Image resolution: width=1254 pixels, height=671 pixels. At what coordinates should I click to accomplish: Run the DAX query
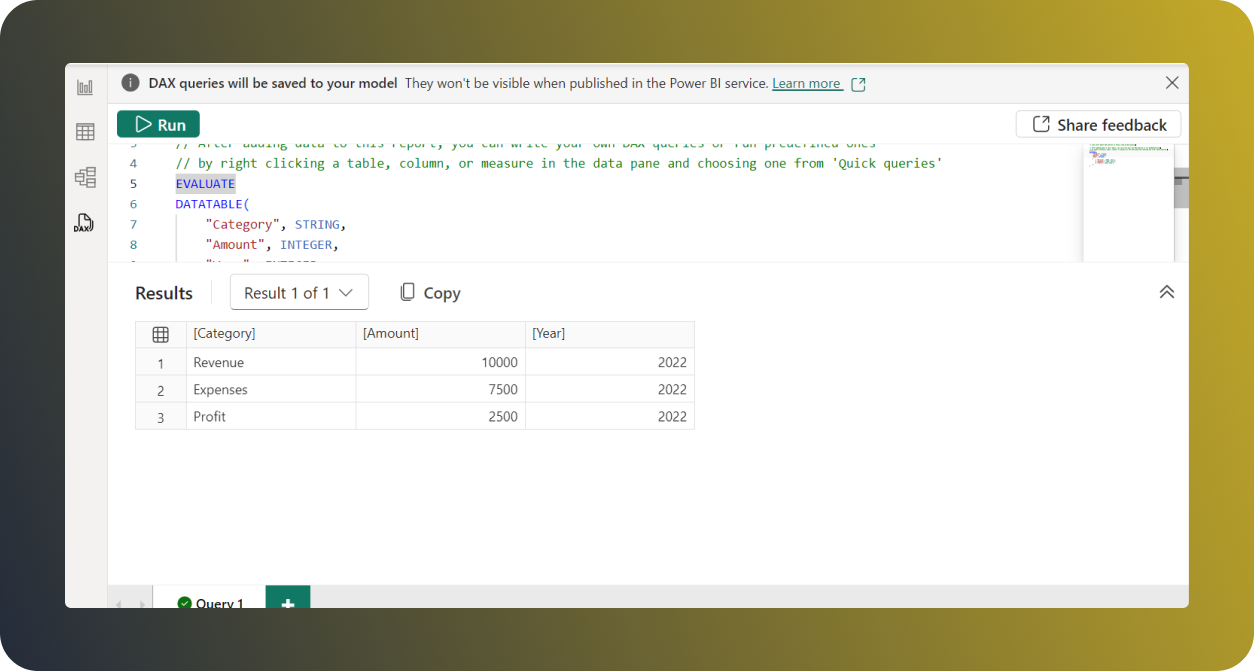(157, 124)
